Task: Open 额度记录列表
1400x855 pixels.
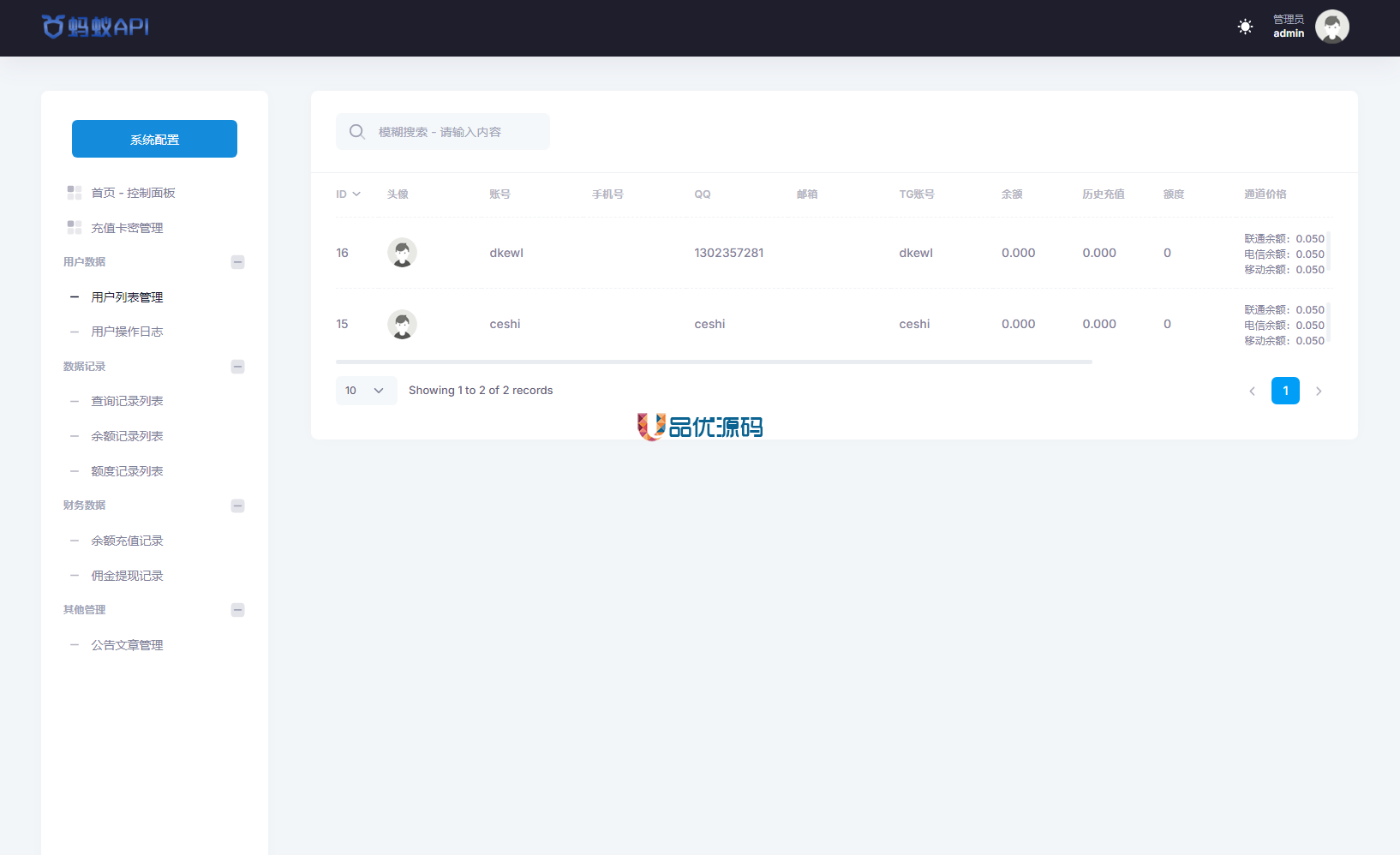Action: (x=127, y=471)
